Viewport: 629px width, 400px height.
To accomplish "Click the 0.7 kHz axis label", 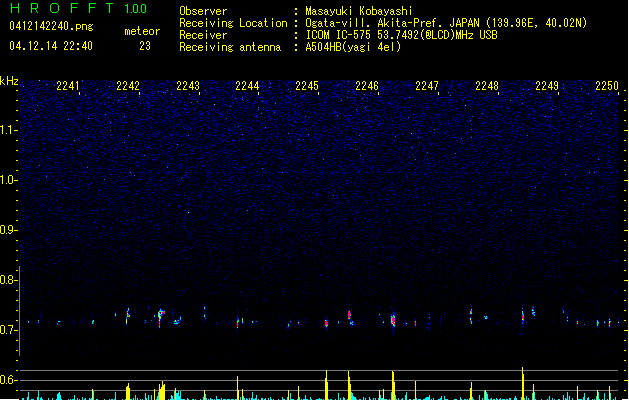I will (x=8, y=330).
